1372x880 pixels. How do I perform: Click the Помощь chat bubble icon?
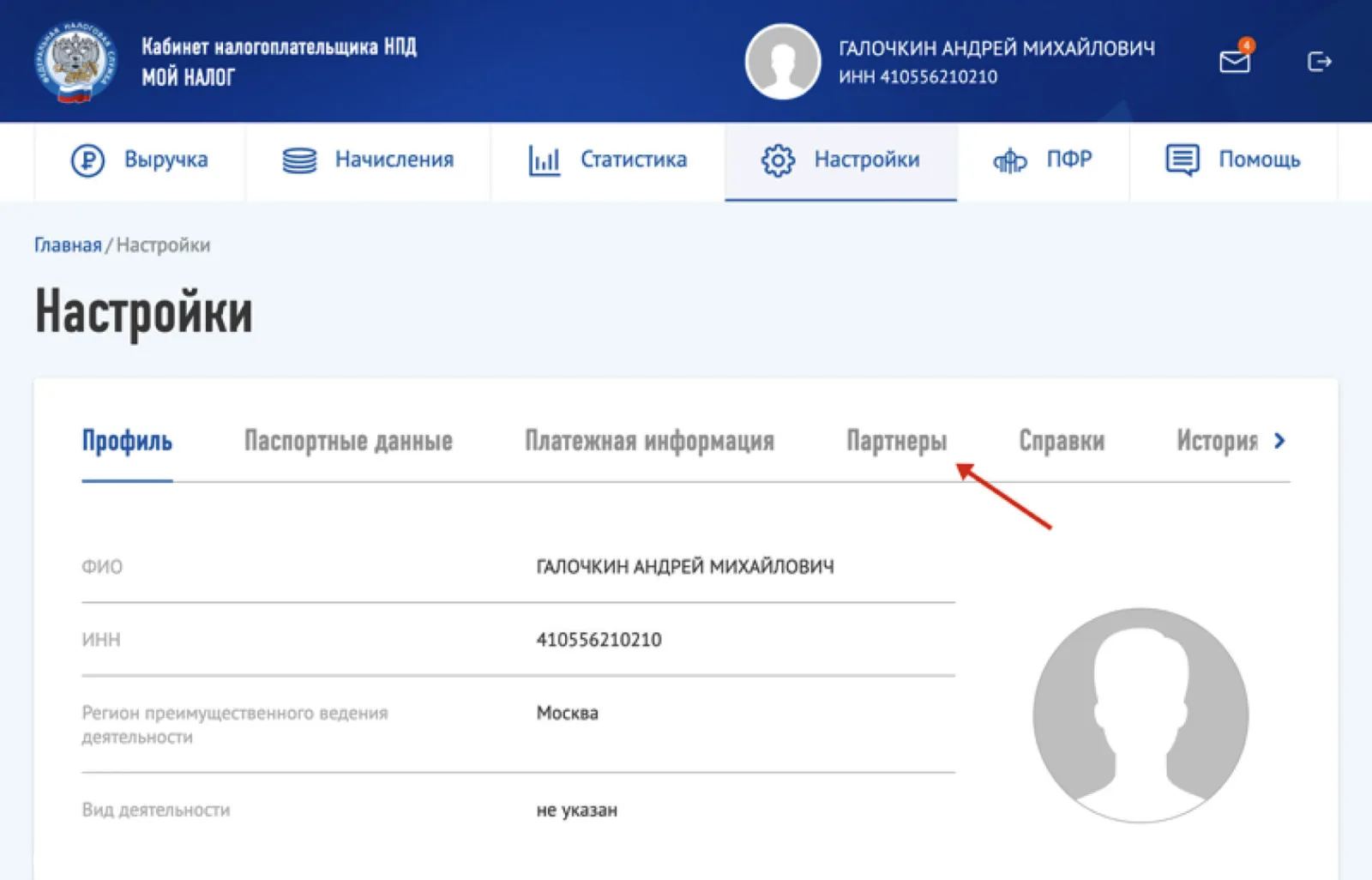pos(1182,160)
